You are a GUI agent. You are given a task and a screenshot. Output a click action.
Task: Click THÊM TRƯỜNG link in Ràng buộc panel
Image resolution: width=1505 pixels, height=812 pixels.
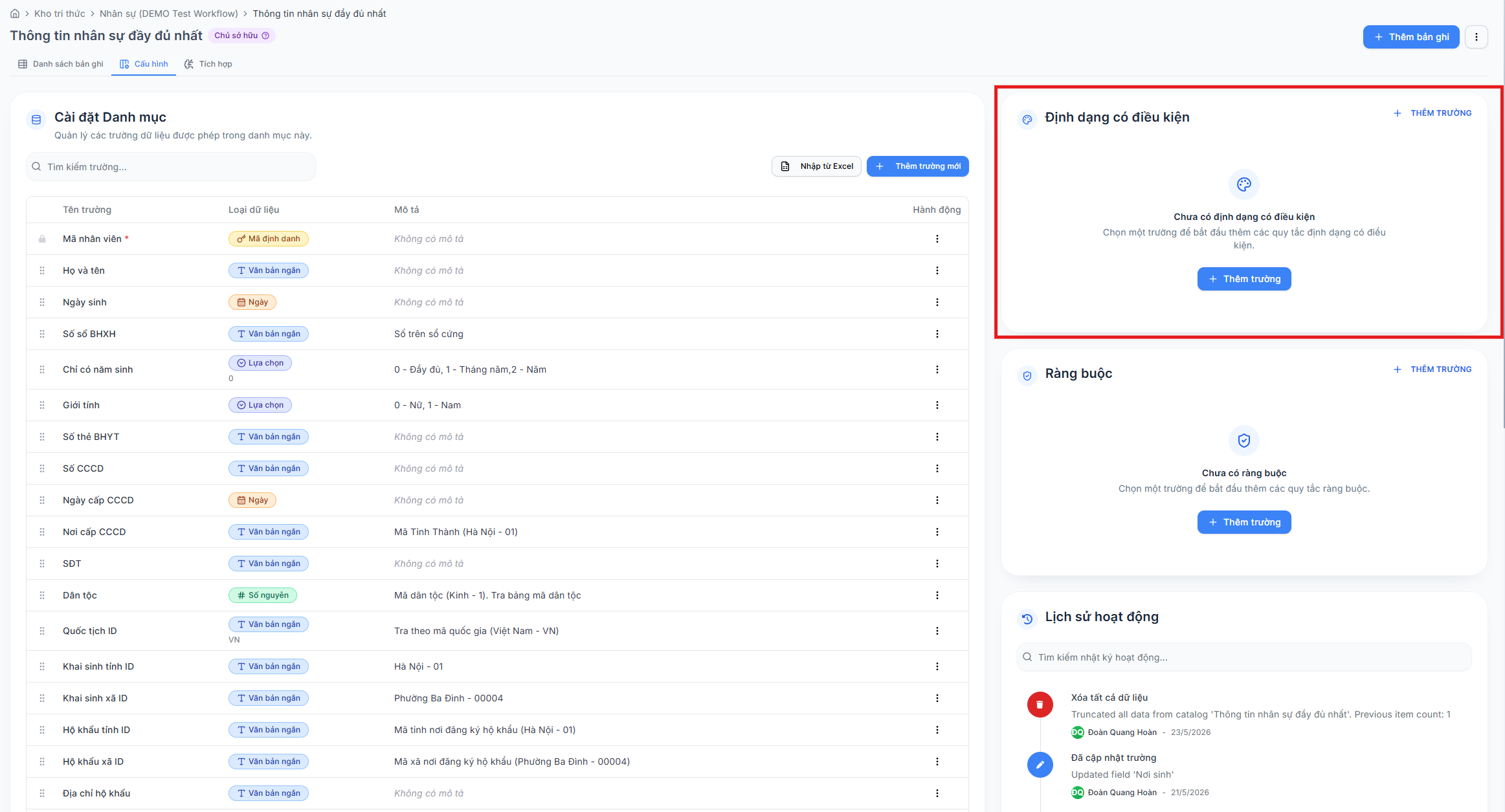coord(1433,369)
